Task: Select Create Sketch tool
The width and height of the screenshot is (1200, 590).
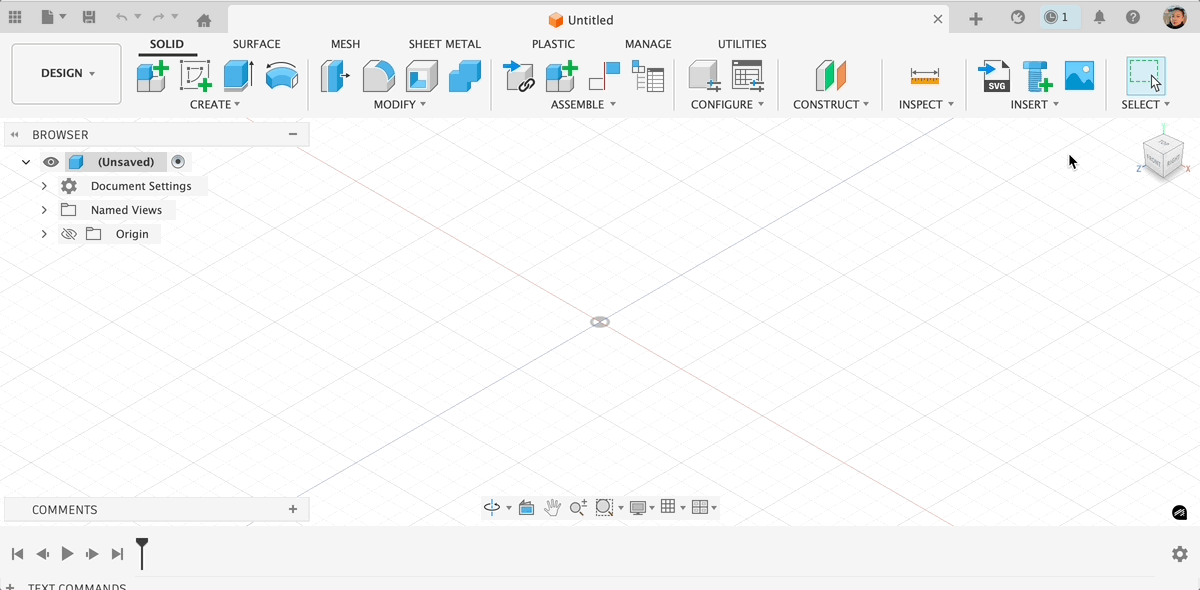Action: tap(196, 76)
